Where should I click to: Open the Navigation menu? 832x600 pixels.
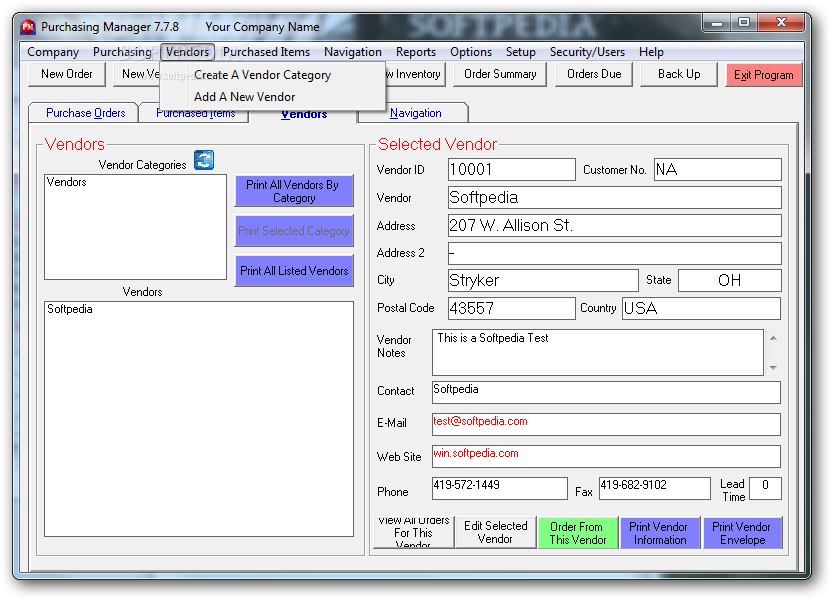353,52
